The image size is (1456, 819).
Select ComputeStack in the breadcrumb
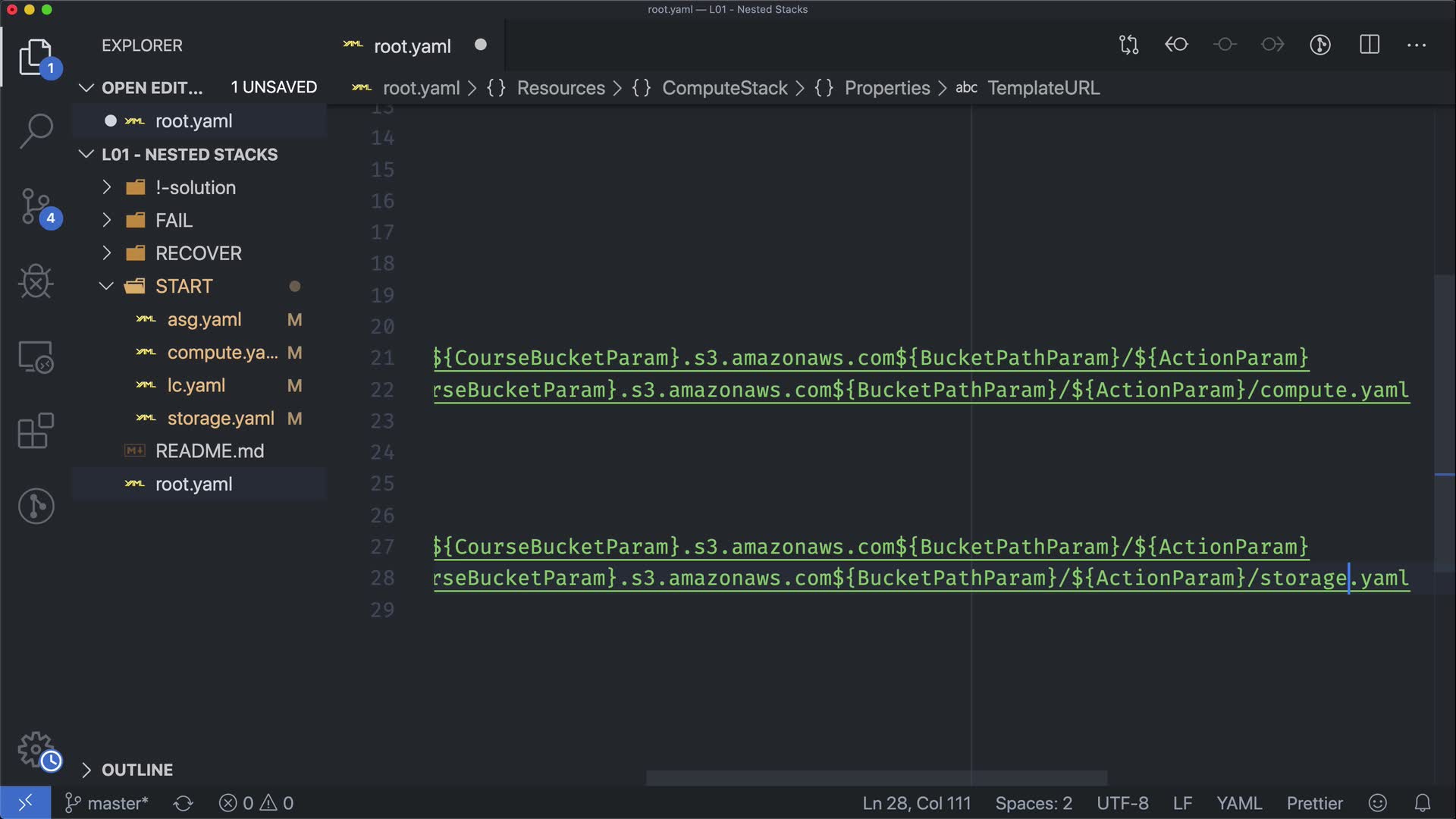(x=724, y=88)
